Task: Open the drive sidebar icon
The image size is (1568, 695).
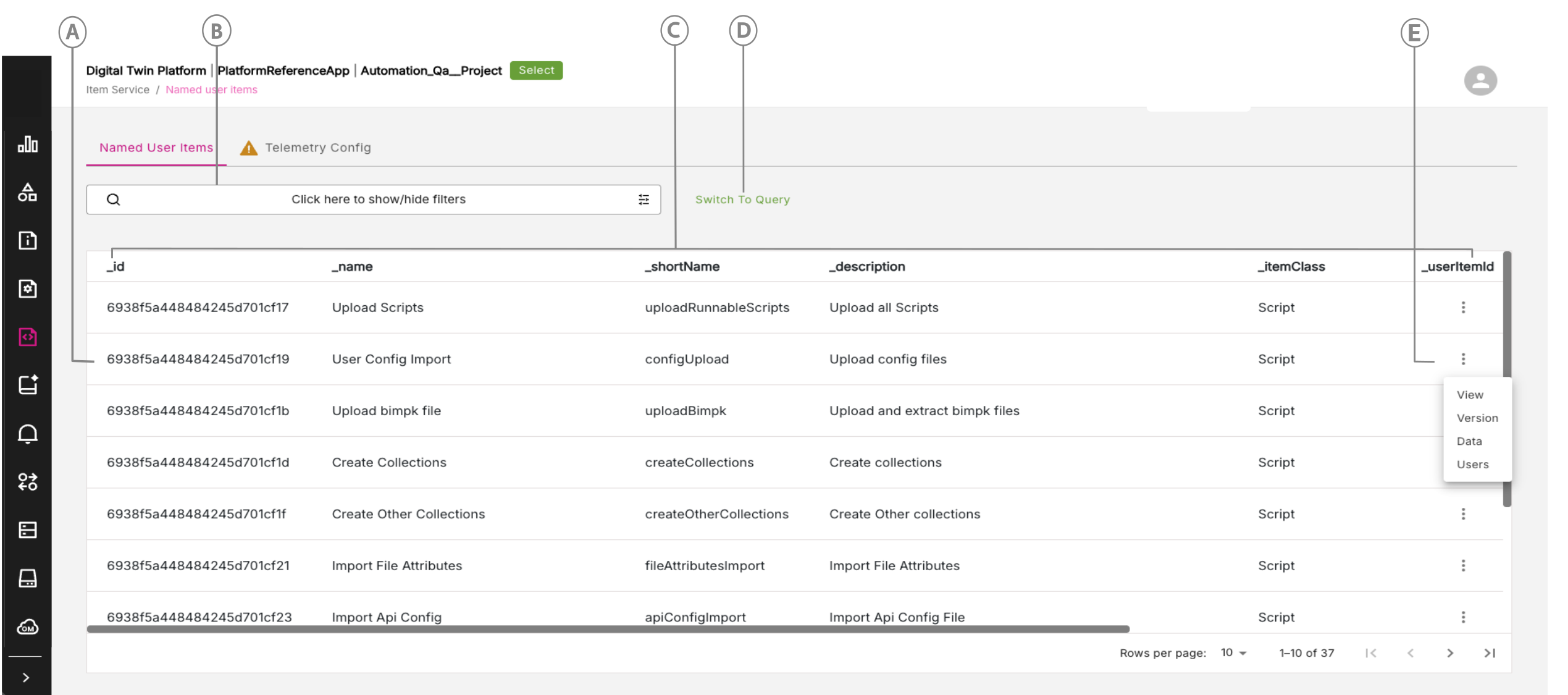Action: 28,578
